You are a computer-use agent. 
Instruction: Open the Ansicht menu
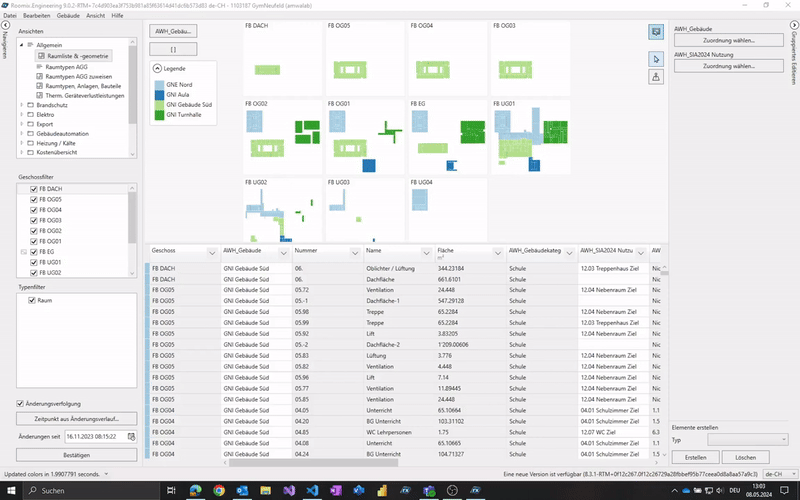click(97, 17)
